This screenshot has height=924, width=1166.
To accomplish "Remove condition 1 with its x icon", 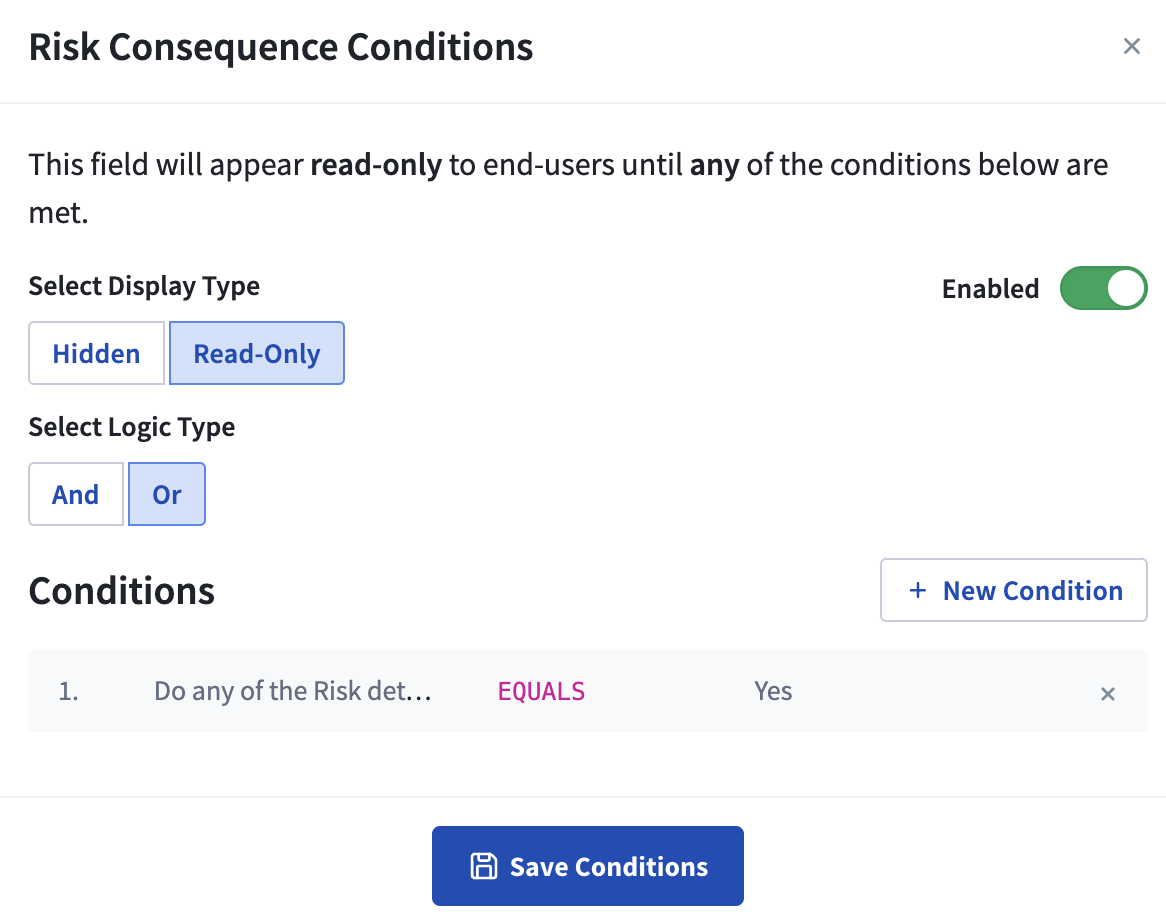I will 1107,693.
